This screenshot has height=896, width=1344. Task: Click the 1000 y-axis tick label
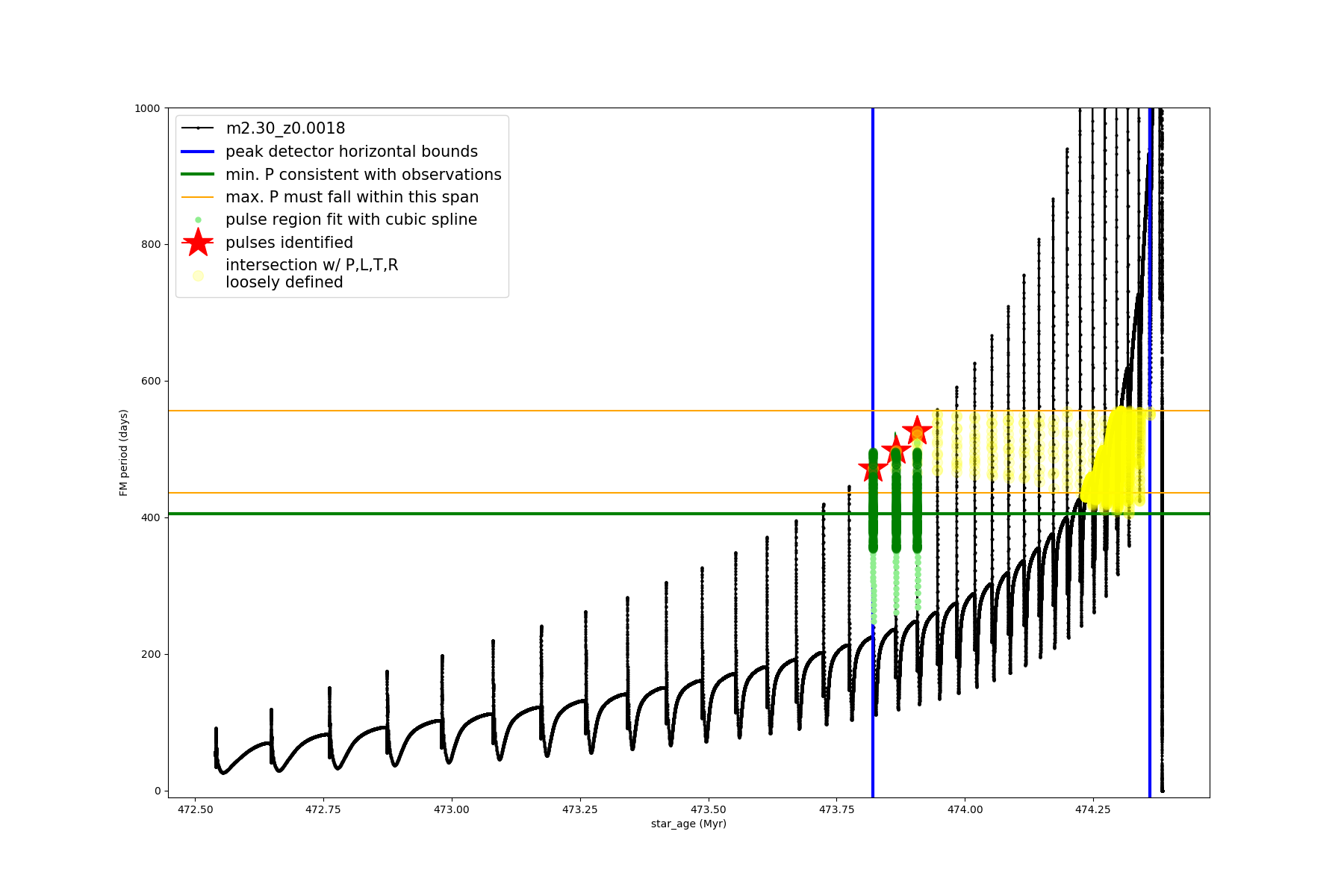click(x=147, y=108)
